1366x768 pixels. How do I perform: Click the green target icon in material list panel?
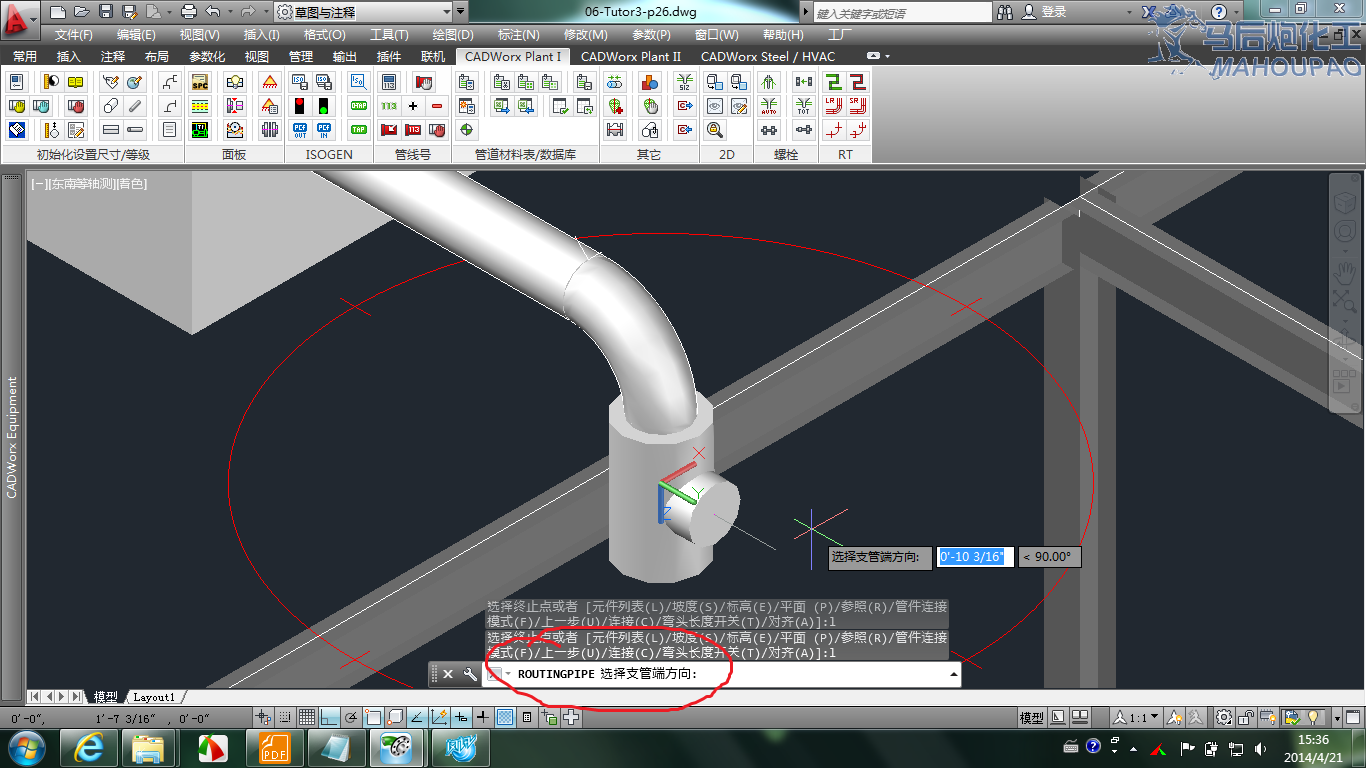click(467, 130)
